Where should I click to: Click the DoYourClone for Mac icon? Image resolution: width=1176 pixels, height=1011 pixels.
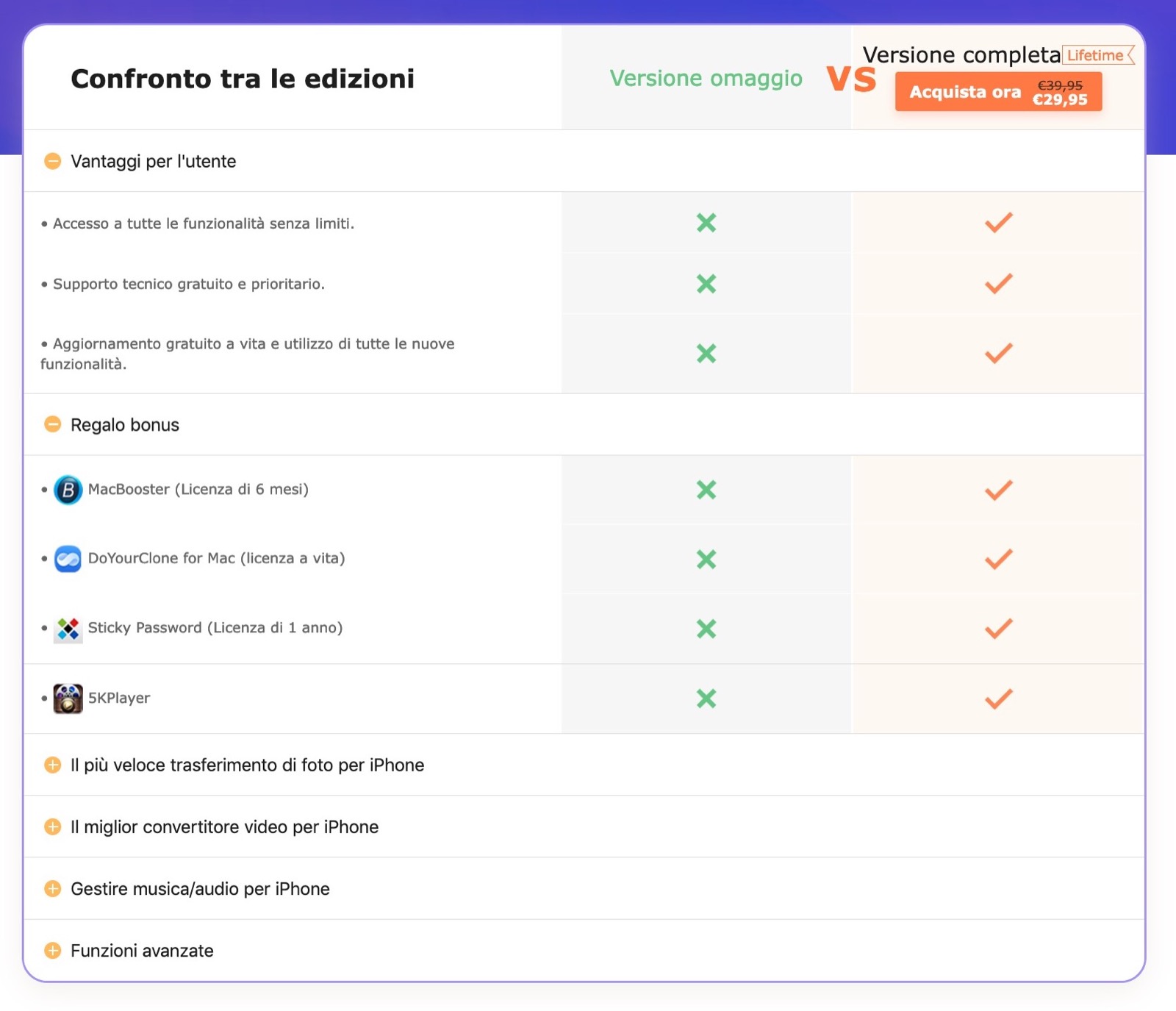coord(68,559)
